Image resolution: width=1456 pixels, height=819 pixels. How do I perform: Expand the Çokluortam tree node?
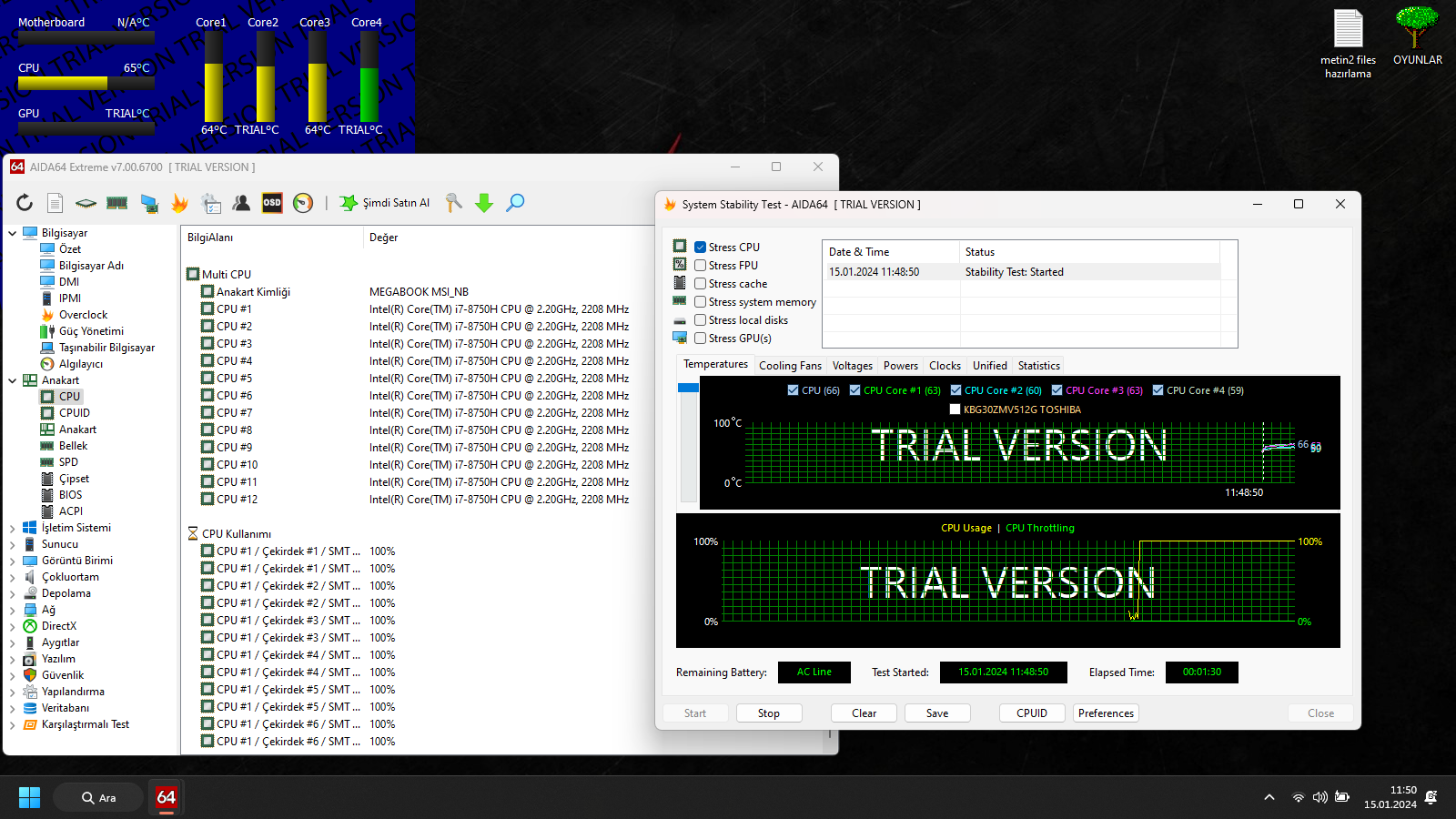(13, 577)
